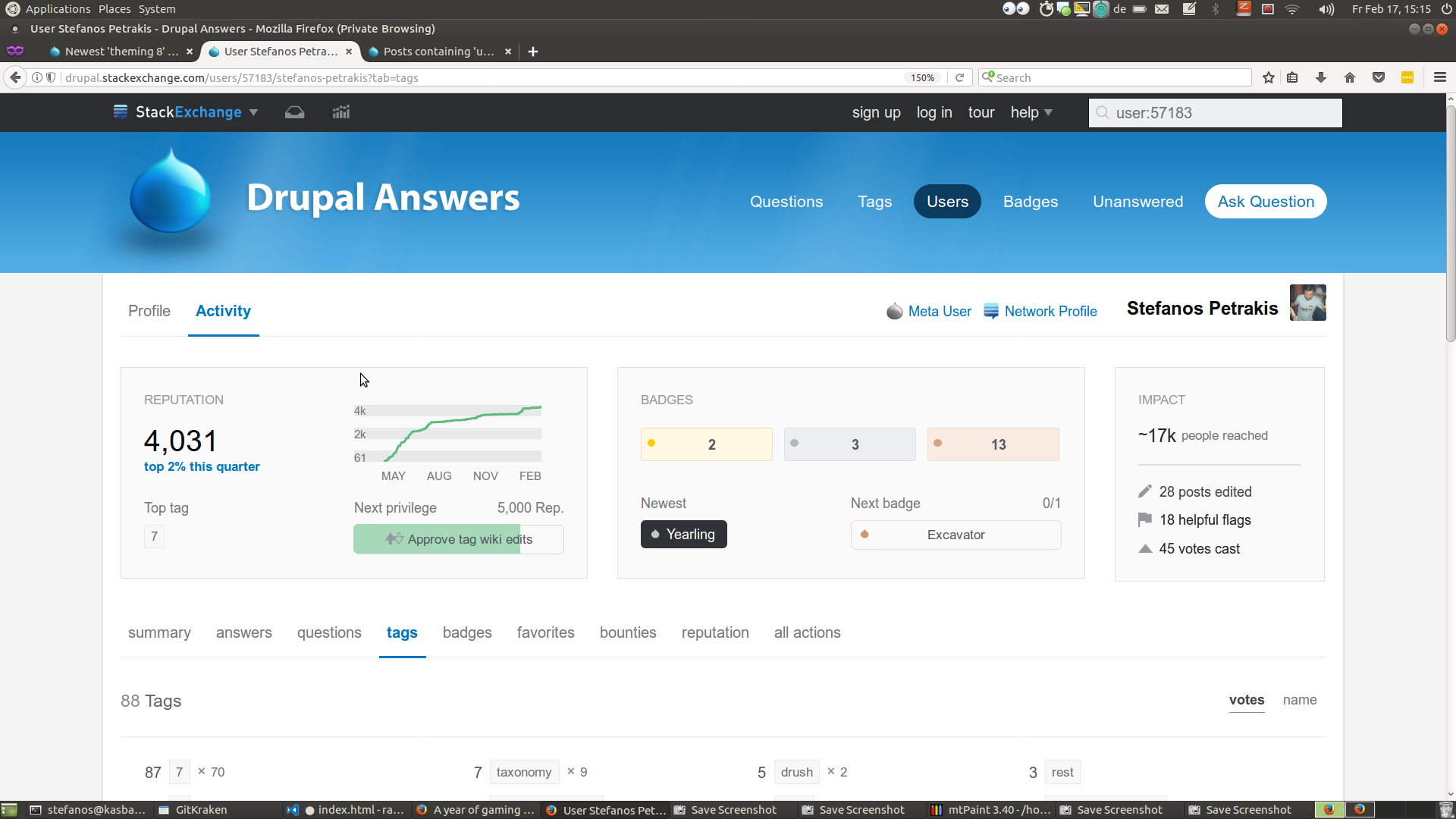Viewport: 1456px width, 819px height.
Task: Click the Network Profile StackExchange icon
Action: (991, 311)
